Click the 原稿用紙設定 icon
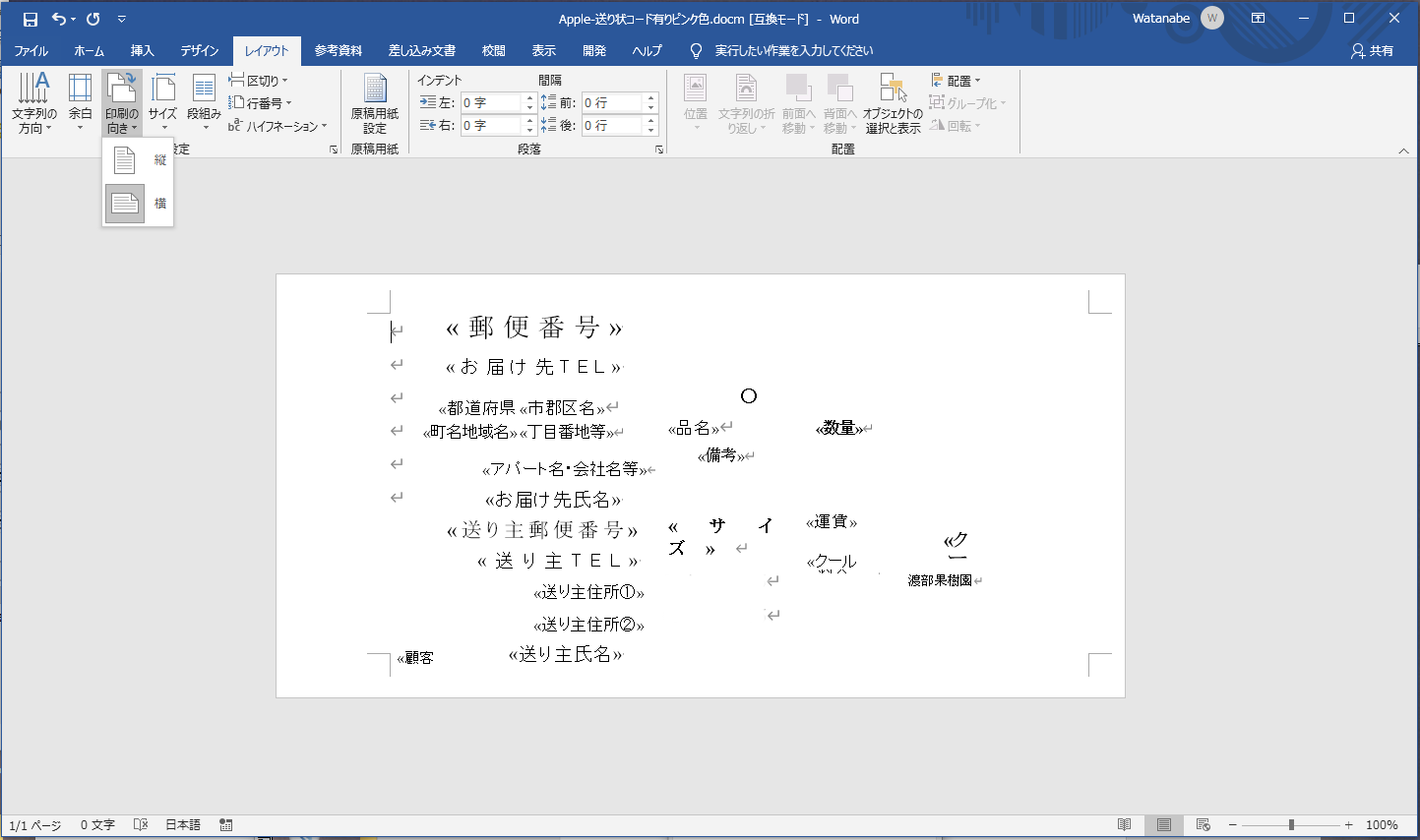Image resolution: width=1420 pixels, height=840 pixels. (375, 103)
